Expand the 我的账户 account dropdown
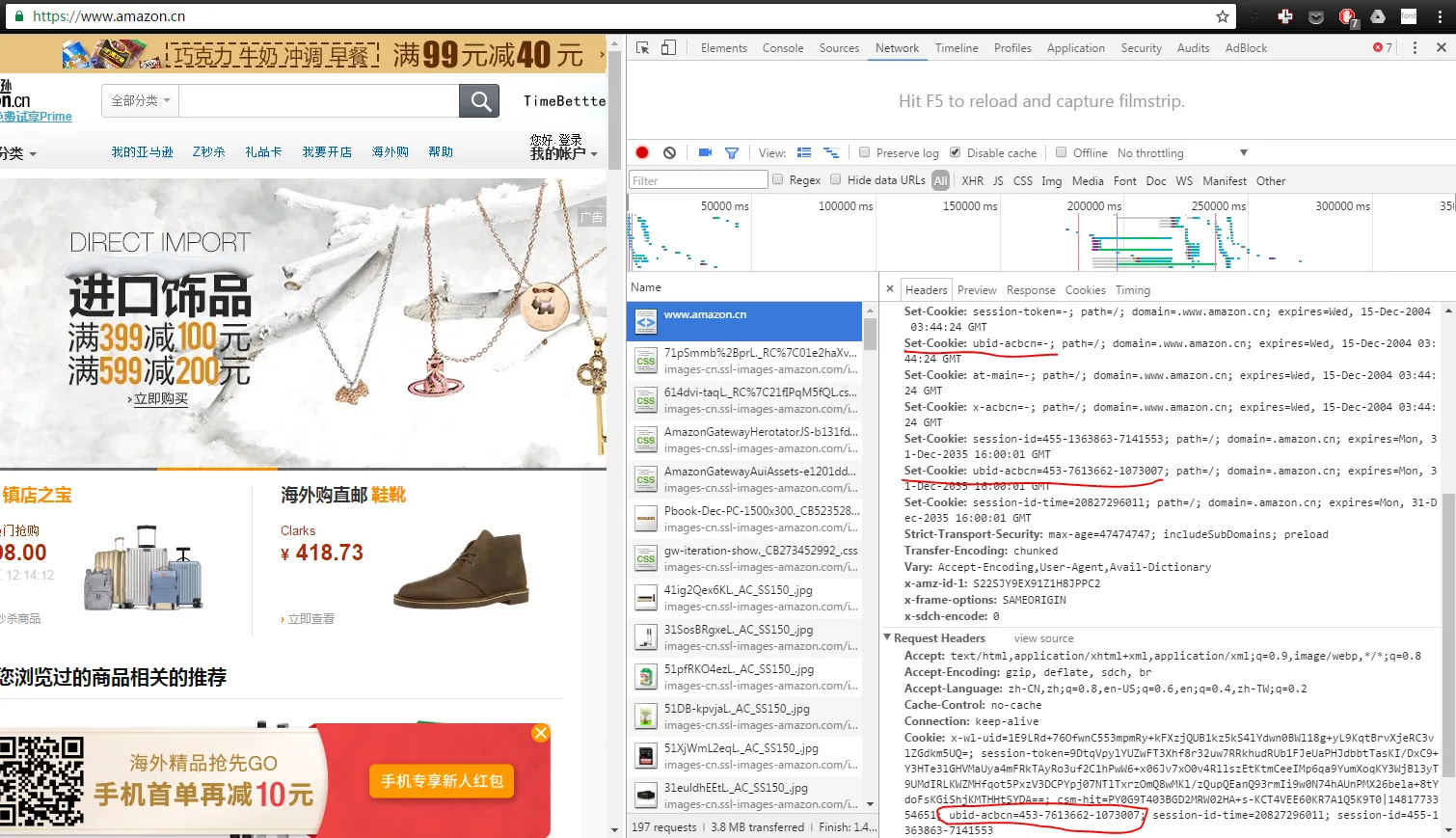 563,153
